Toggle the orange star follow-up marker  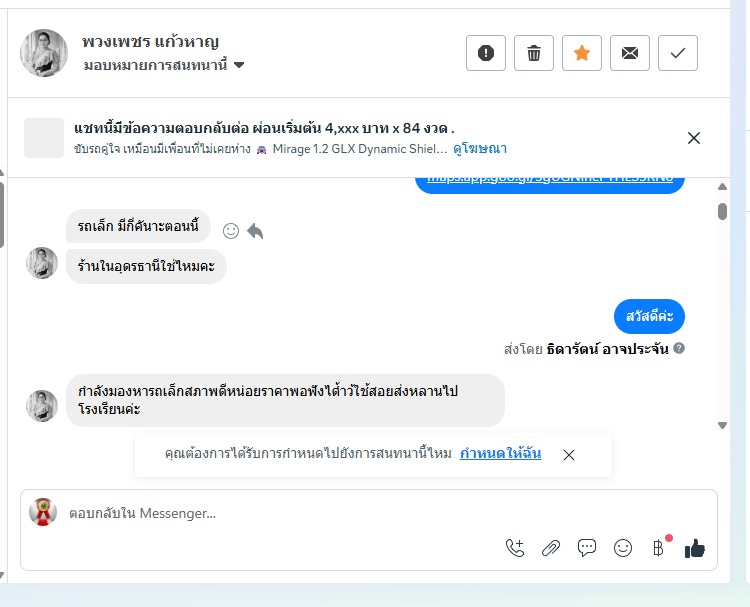point(582,53)
